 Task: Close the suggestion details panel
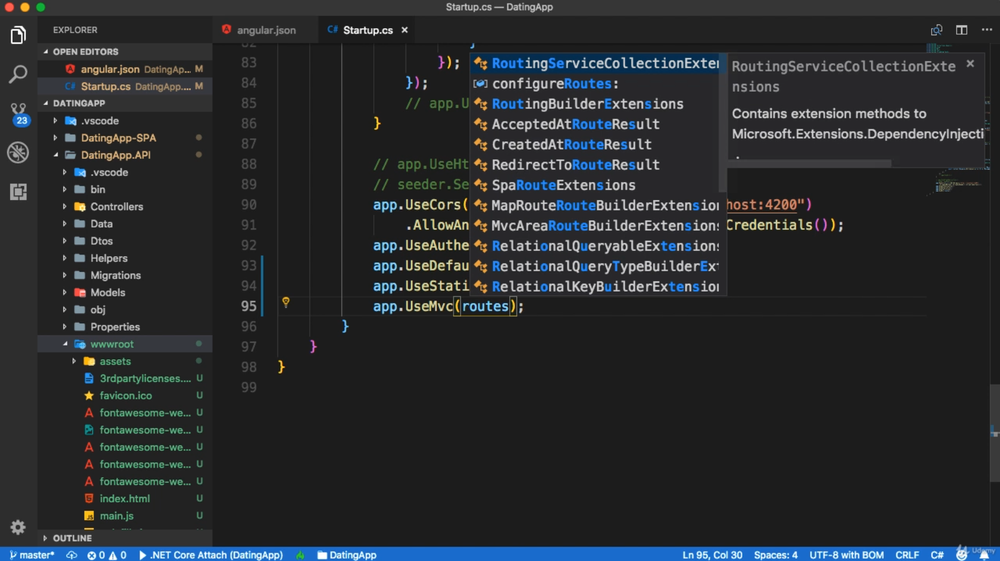pos(970,64)
